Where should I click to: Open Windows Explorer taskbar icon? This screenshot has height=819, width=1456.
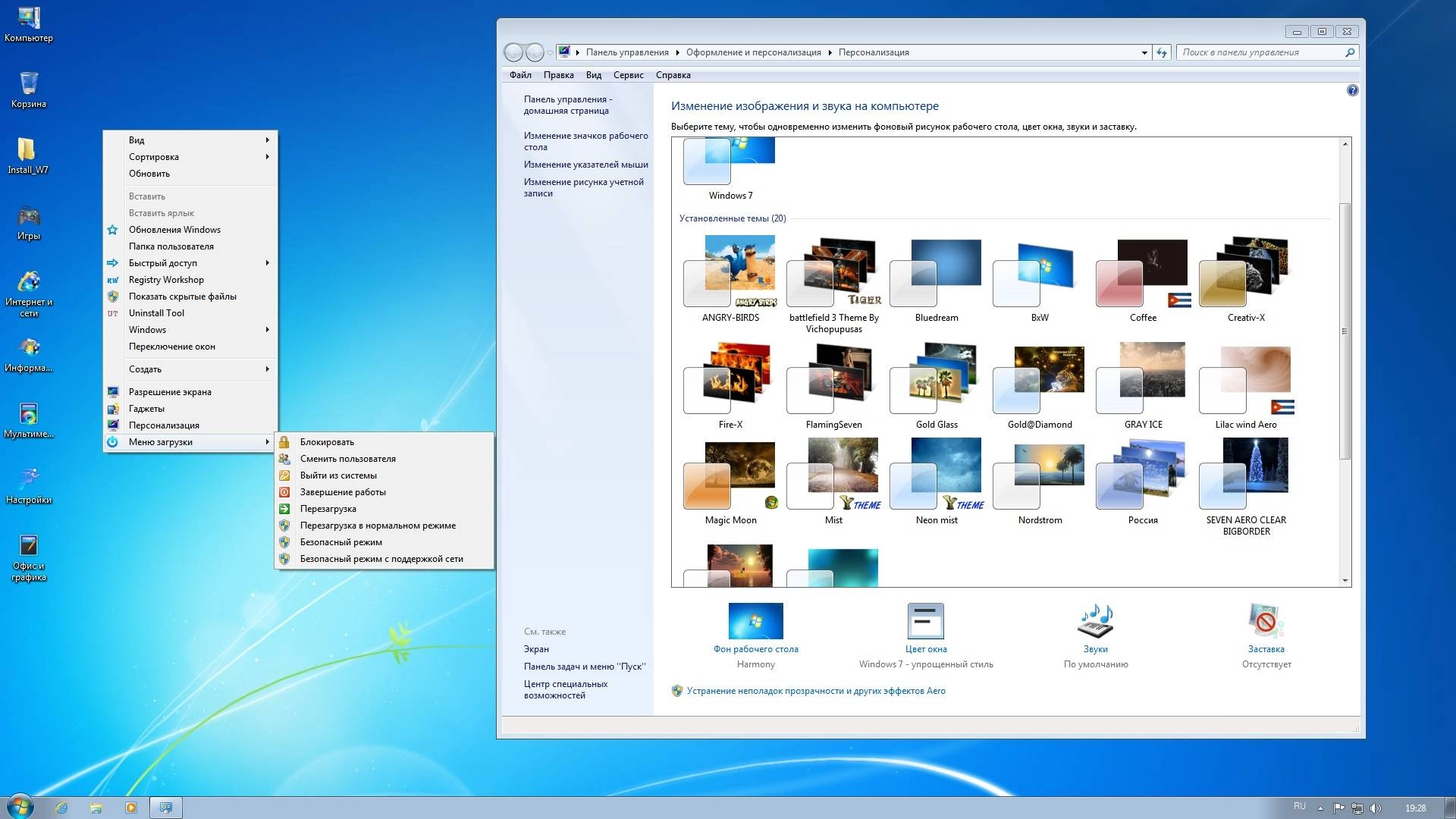pos(96,808)
